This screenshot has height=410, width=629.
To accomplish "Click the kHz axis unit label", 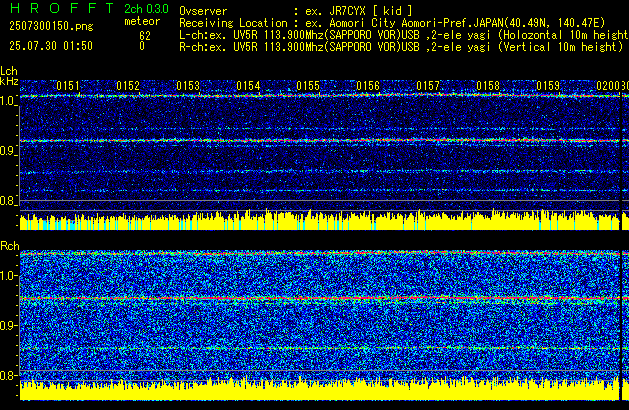I will tap(9, 81).
